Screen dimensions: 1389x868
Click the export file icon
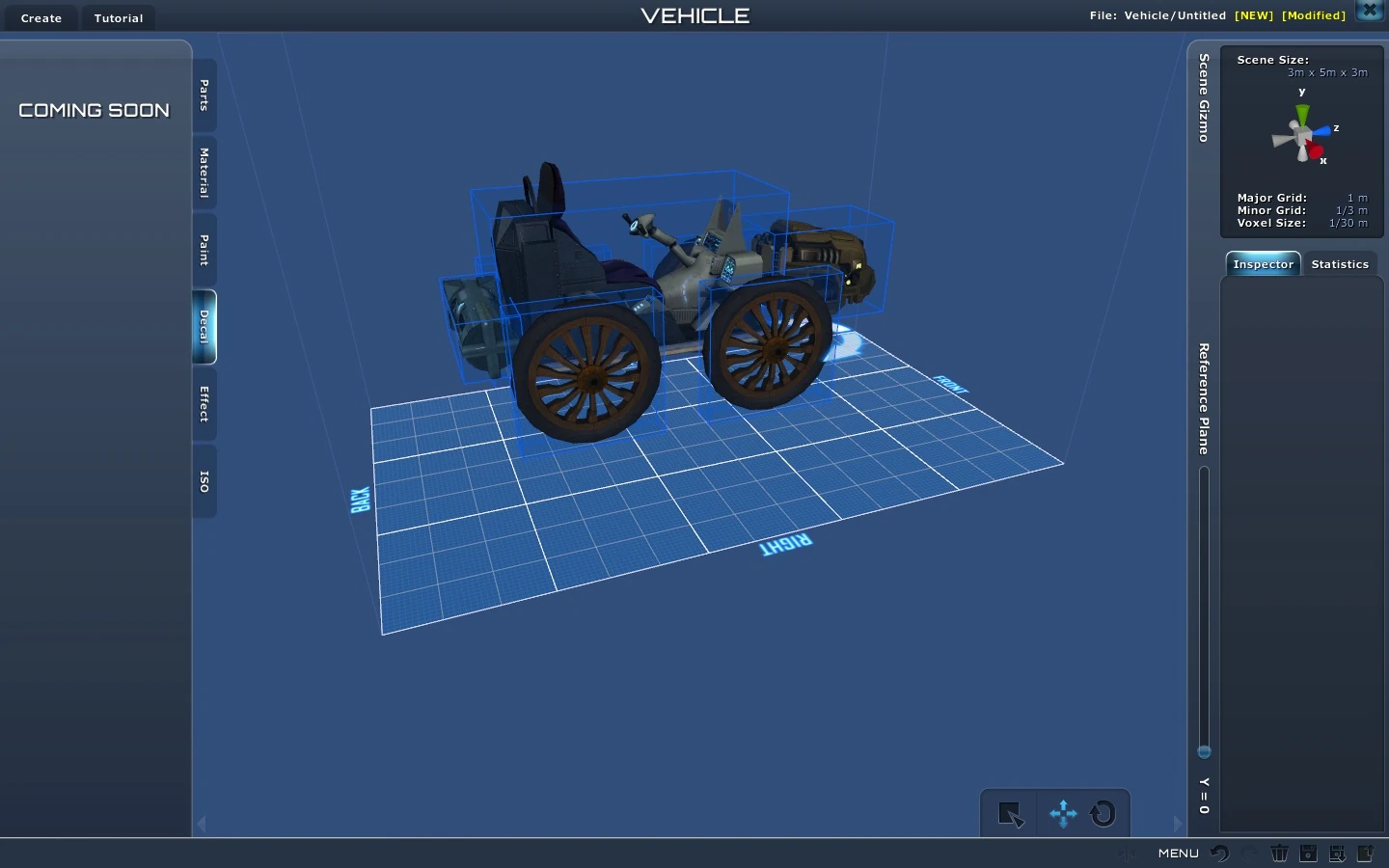click(x=1366, y=854)
